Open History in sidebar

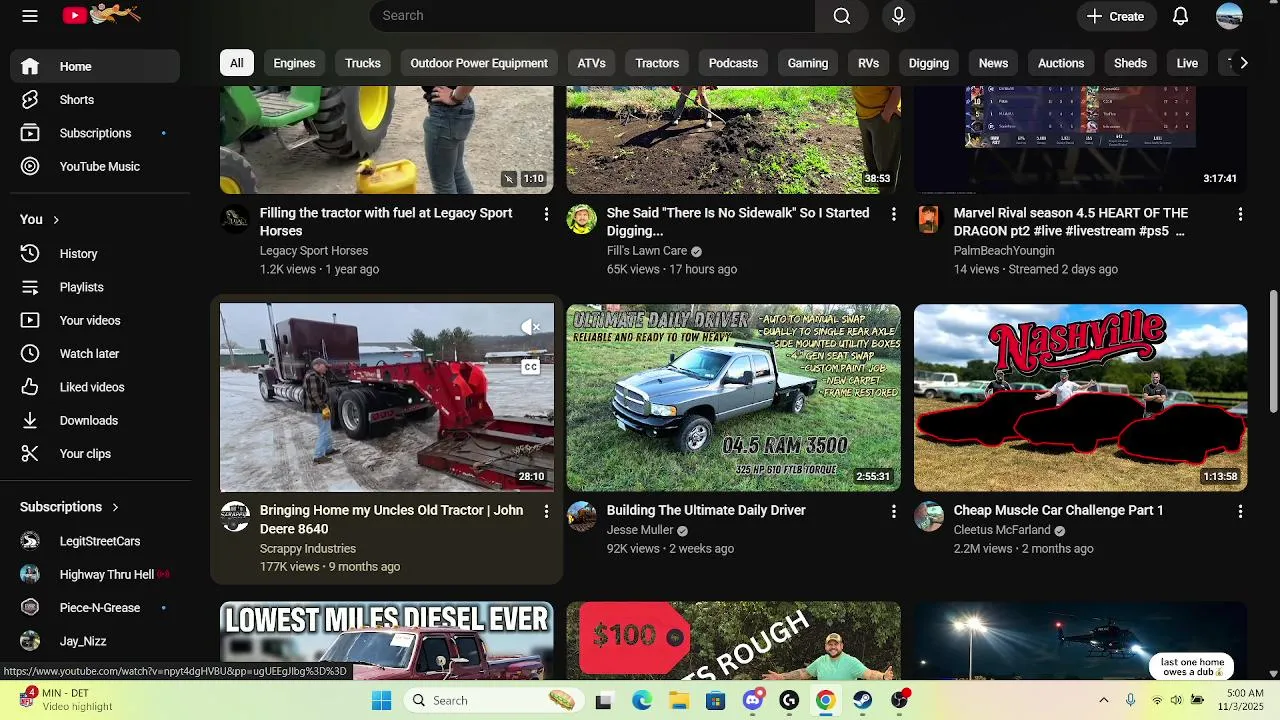[95, 254]
